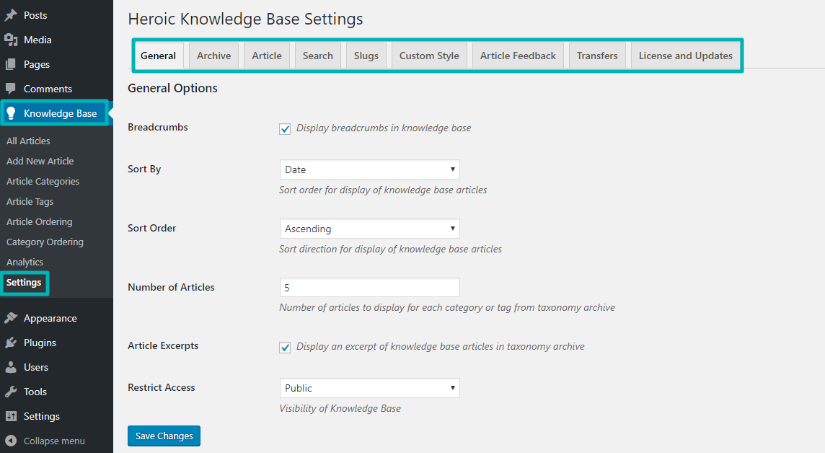Click the Users person icon
825x453 pixels.
11,367
